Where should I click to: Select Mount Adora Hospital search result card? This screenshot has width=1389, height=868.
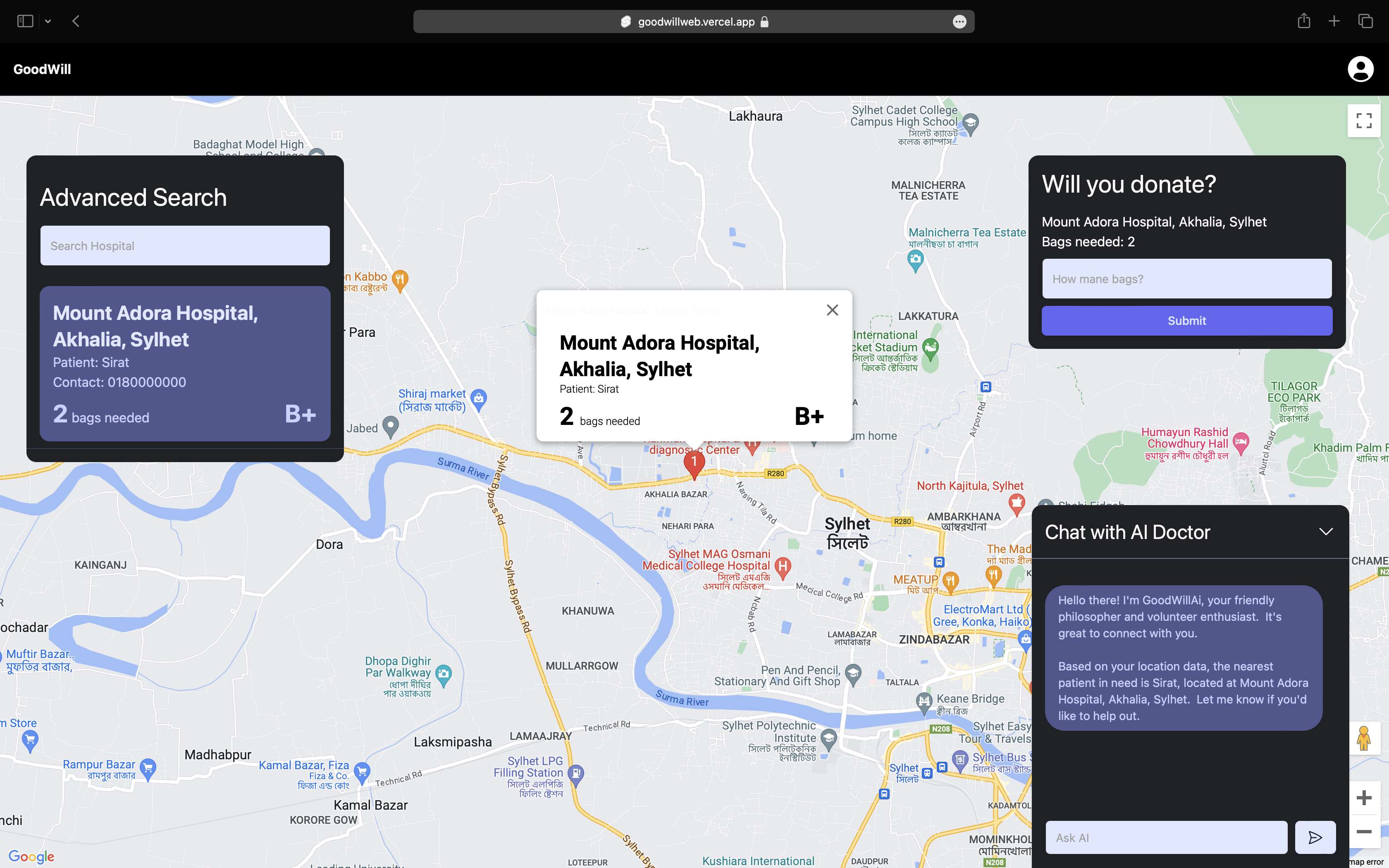[x=185, y=363]
